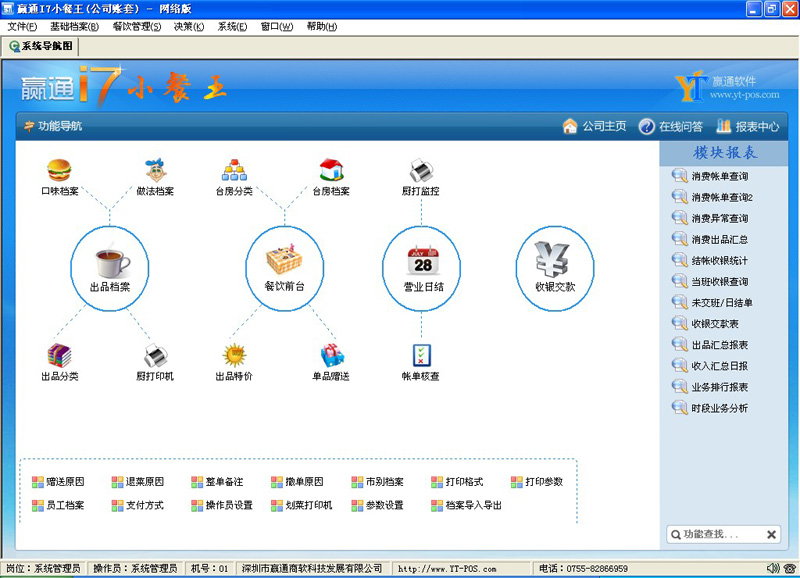Open the 餐饮管理 menu

136,26
